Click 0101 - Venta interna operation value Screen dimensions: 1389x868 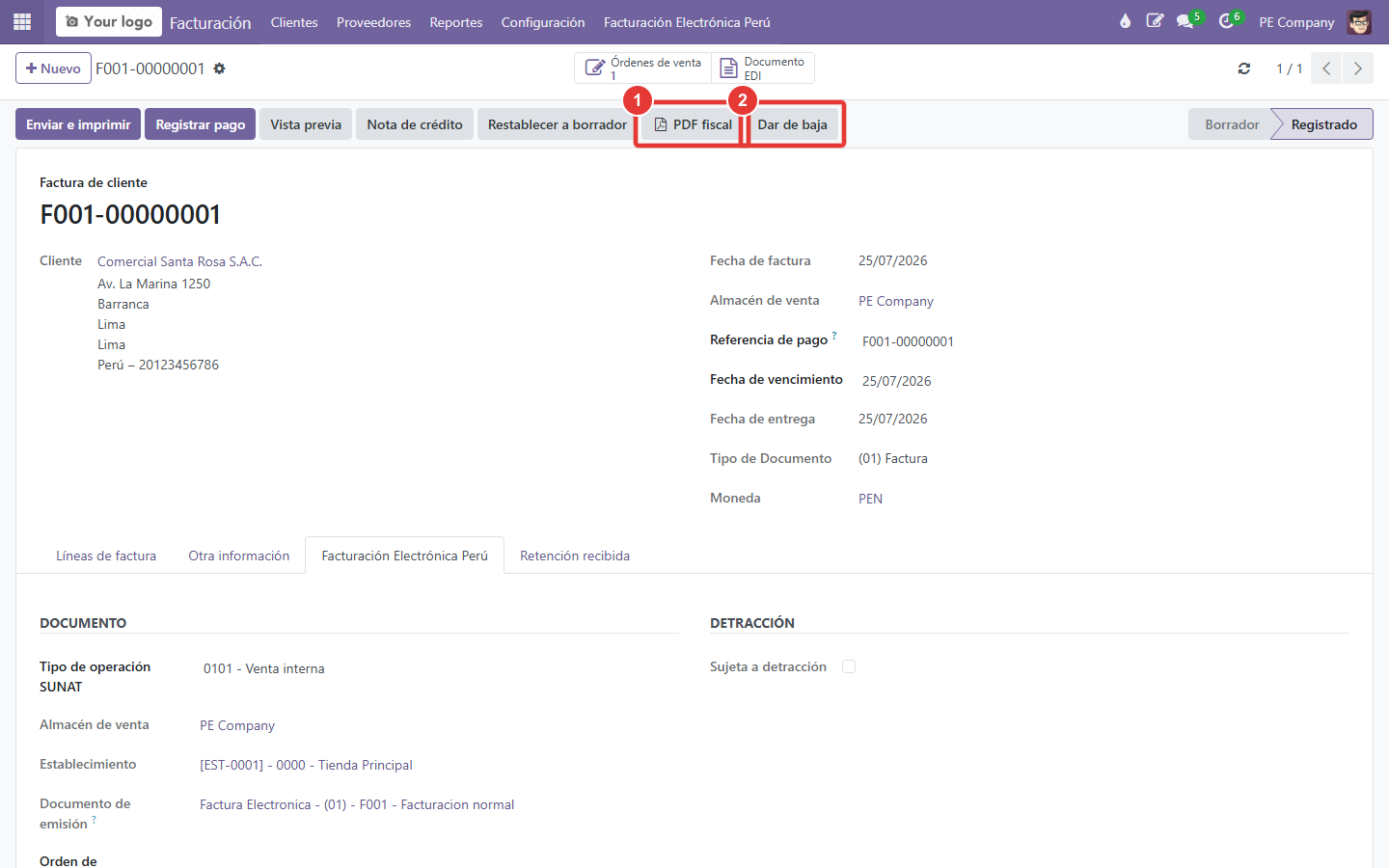(x=263, y=668)
